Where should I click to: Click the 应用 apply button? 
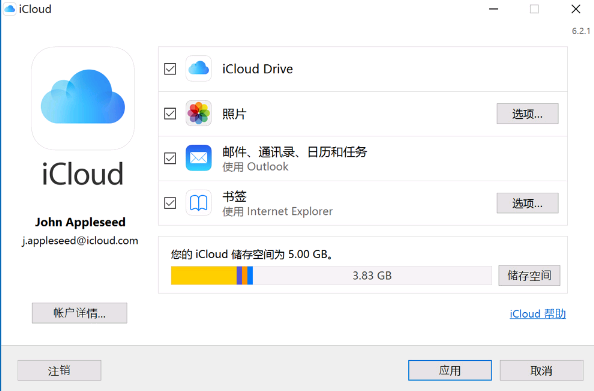tap(450, 370)
